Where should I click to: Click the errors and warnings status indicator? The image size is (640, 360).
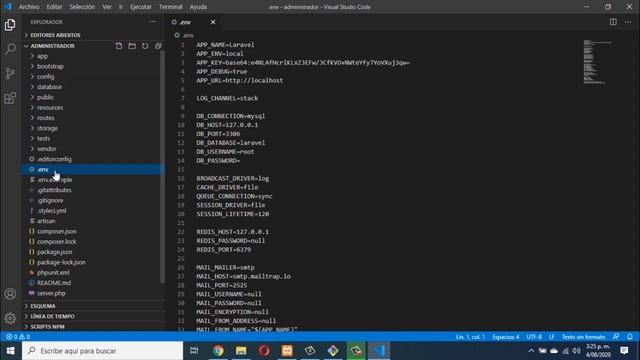[x=18, y=337]
